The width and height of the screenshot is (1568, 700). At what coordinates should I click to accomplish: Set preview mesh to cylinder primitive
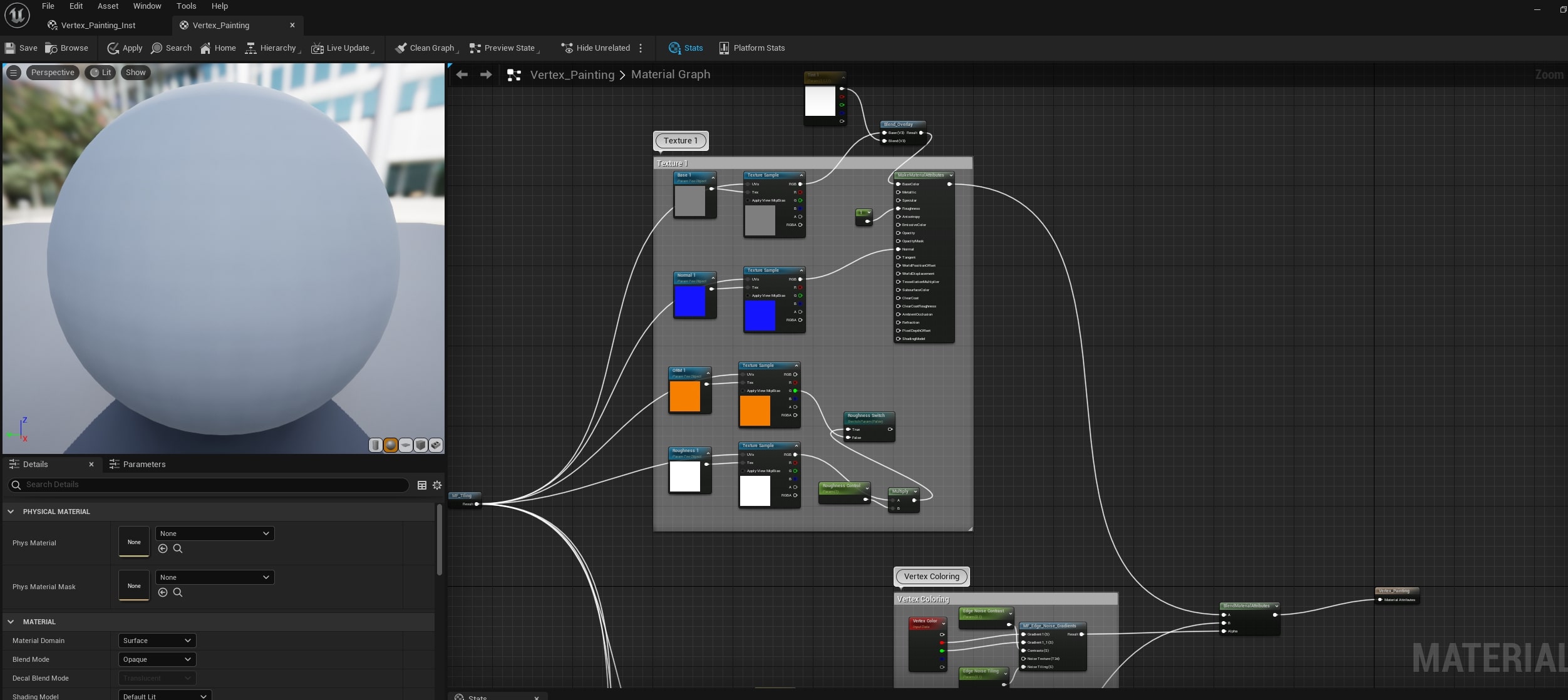click(x=375, y=445)
